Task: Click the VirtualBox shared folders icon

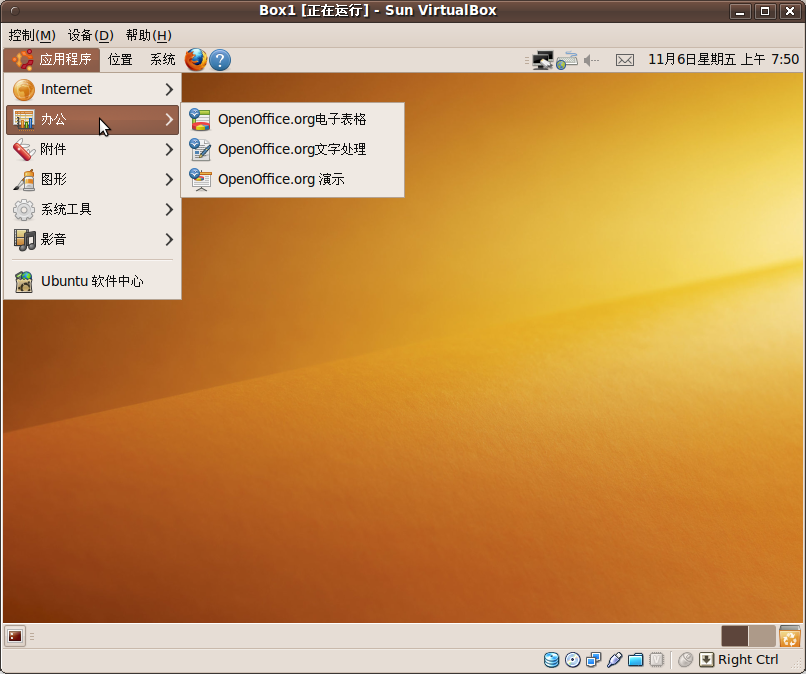Action: pyautogui.click(x=636, y=660)
